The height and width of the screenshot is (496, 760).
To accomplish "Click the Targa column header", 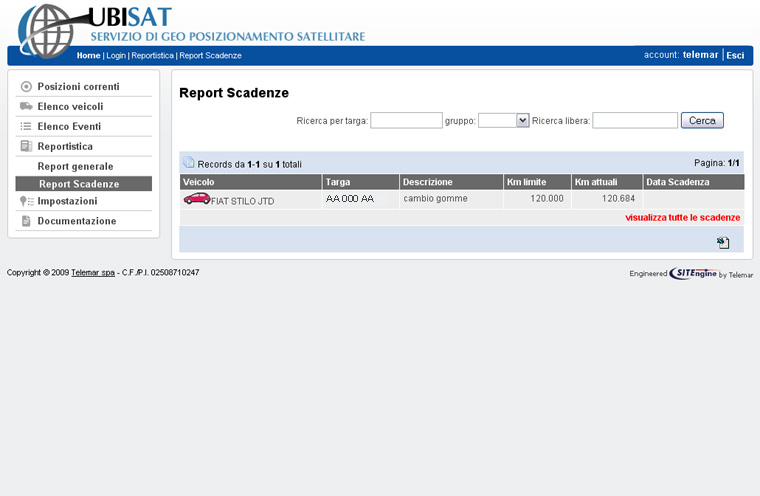I will [x=361, y=182].
